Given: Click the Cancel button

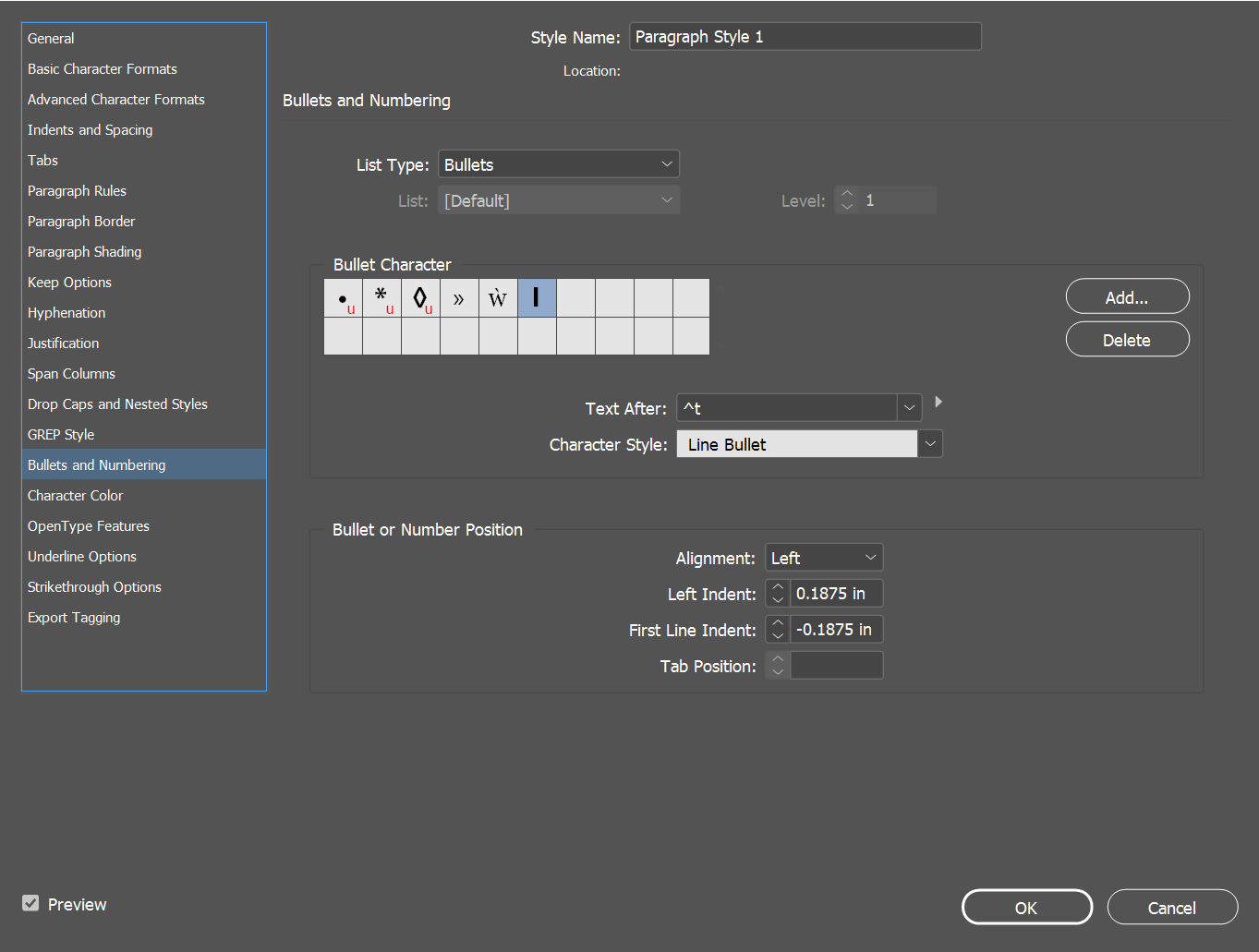Looking at the screenshot, I should point(1172,907).
